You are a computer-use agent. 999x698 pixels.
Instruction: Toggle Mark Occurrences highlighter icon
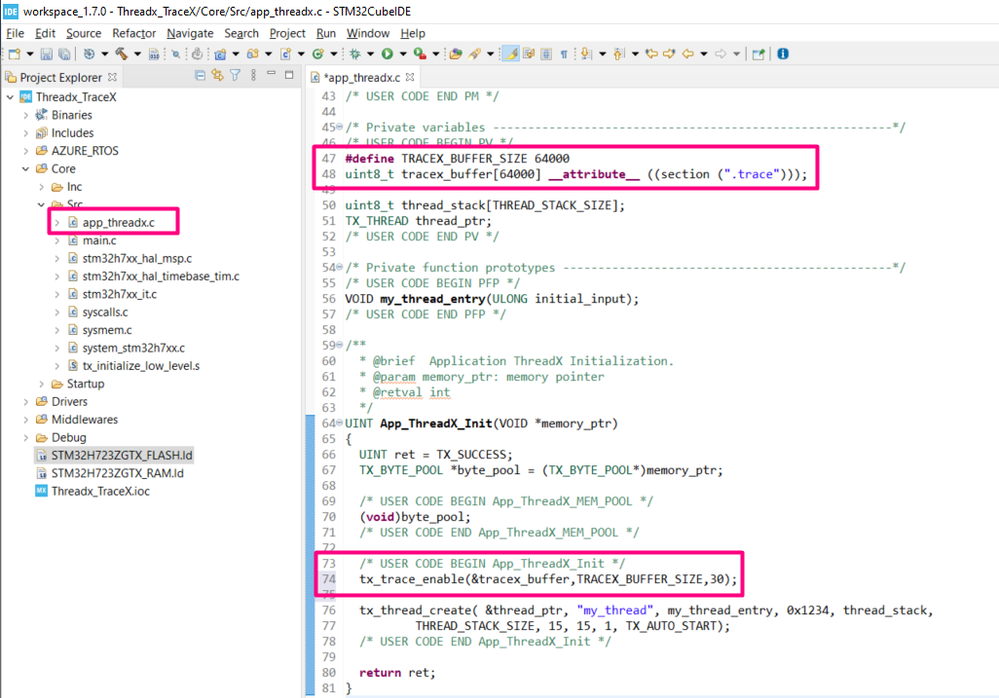coord(511,53)
